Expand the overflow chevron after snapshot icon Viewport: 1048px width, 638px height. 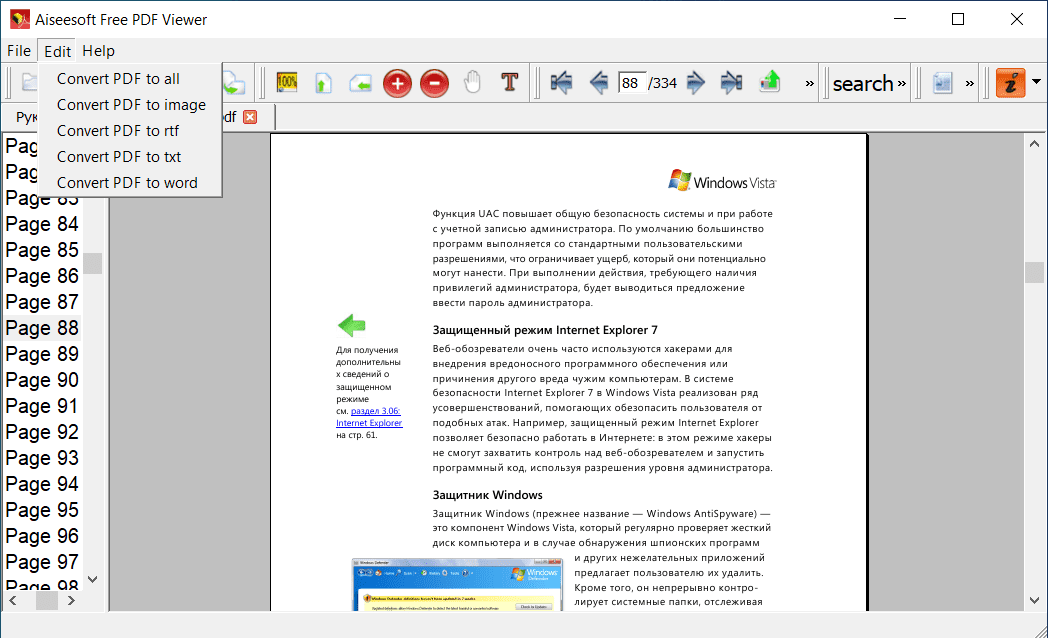click(x=970, y=84)
